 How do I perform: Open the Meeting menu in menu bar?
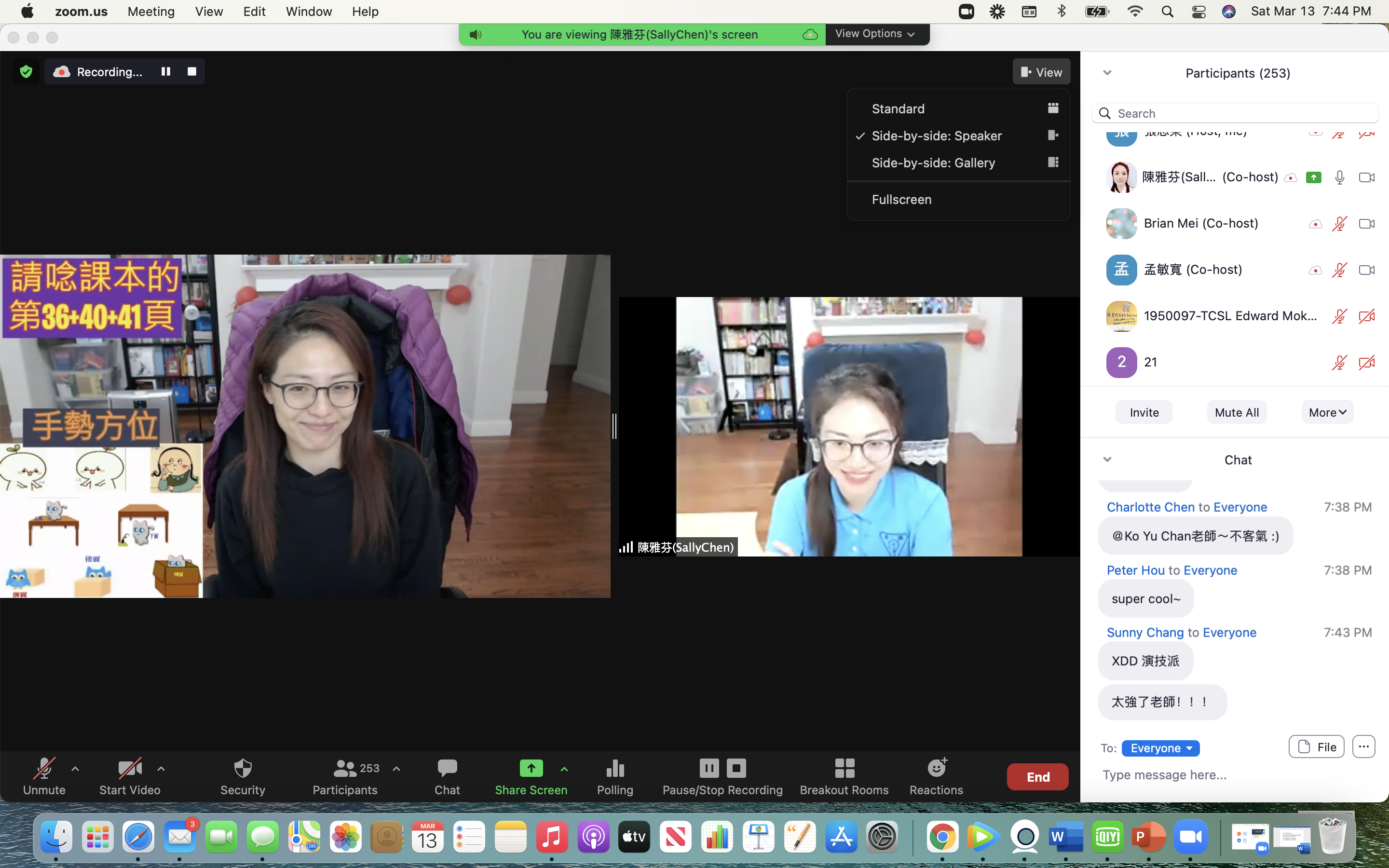[x=151, y=12]
